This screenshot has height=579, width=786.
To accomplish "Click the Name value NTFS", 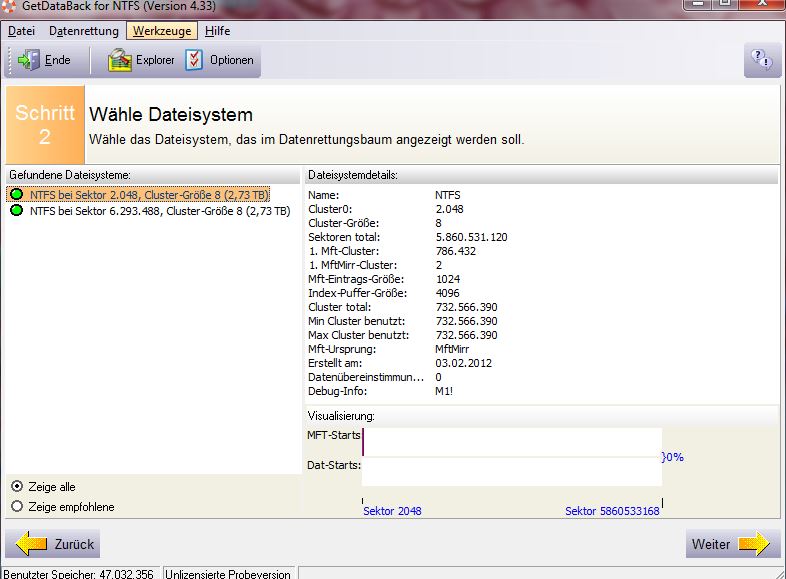I will click(448, 195).
